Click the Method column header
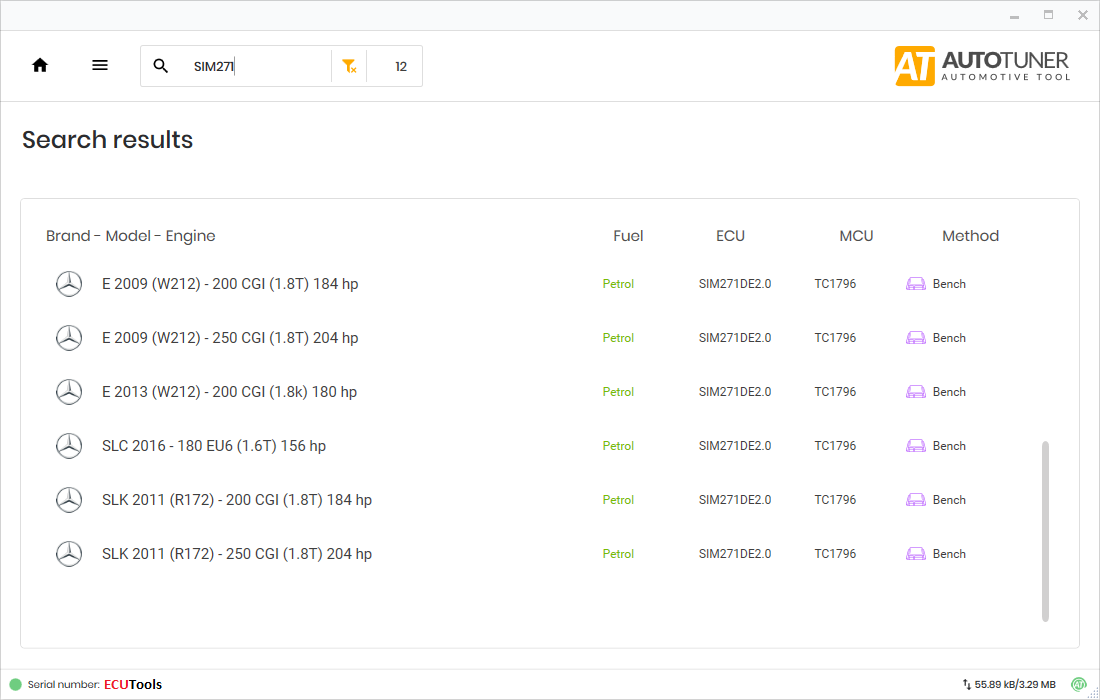 (970, 236)
